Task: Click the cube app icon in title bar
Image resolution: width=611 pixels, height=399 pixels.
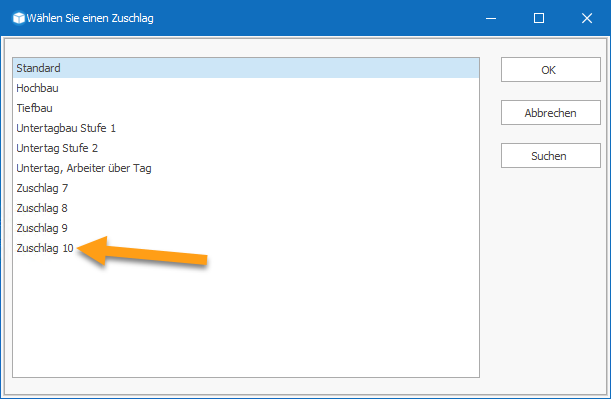Action: pyautogui.click(x=18, y=18)
